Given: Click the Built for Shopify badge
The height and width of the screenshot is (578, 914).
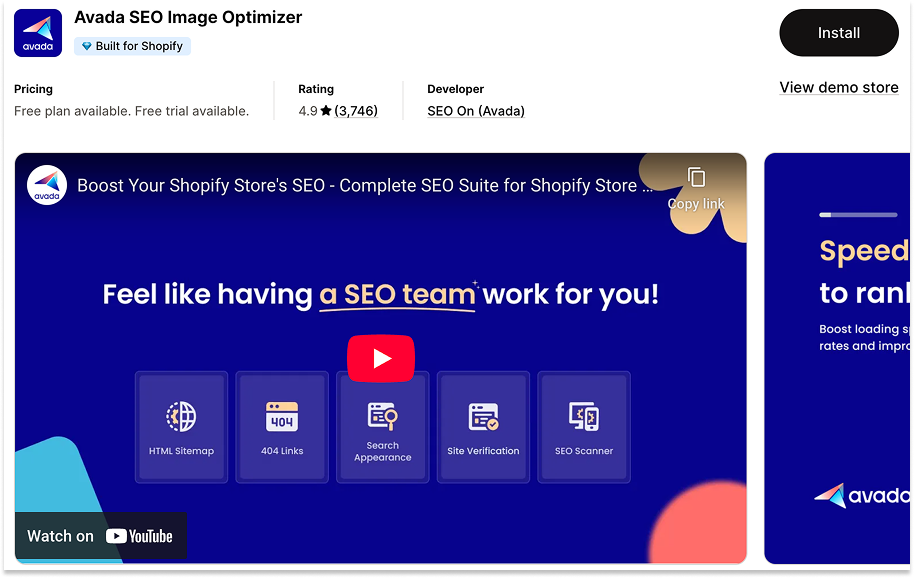Looking at the screenshot, I should [132, 46].
